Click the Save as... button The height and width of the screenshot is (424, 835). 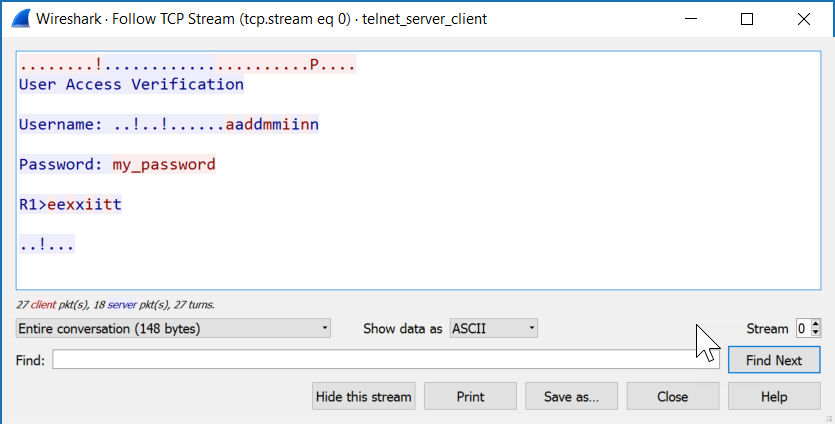tap(571, 397)
